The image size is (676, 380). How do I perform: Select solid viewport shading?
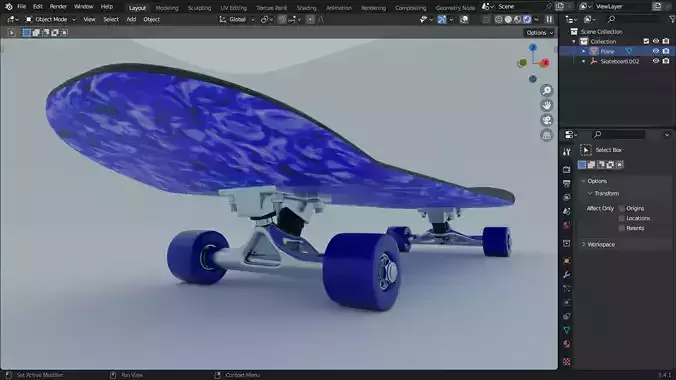coord(508,19)
